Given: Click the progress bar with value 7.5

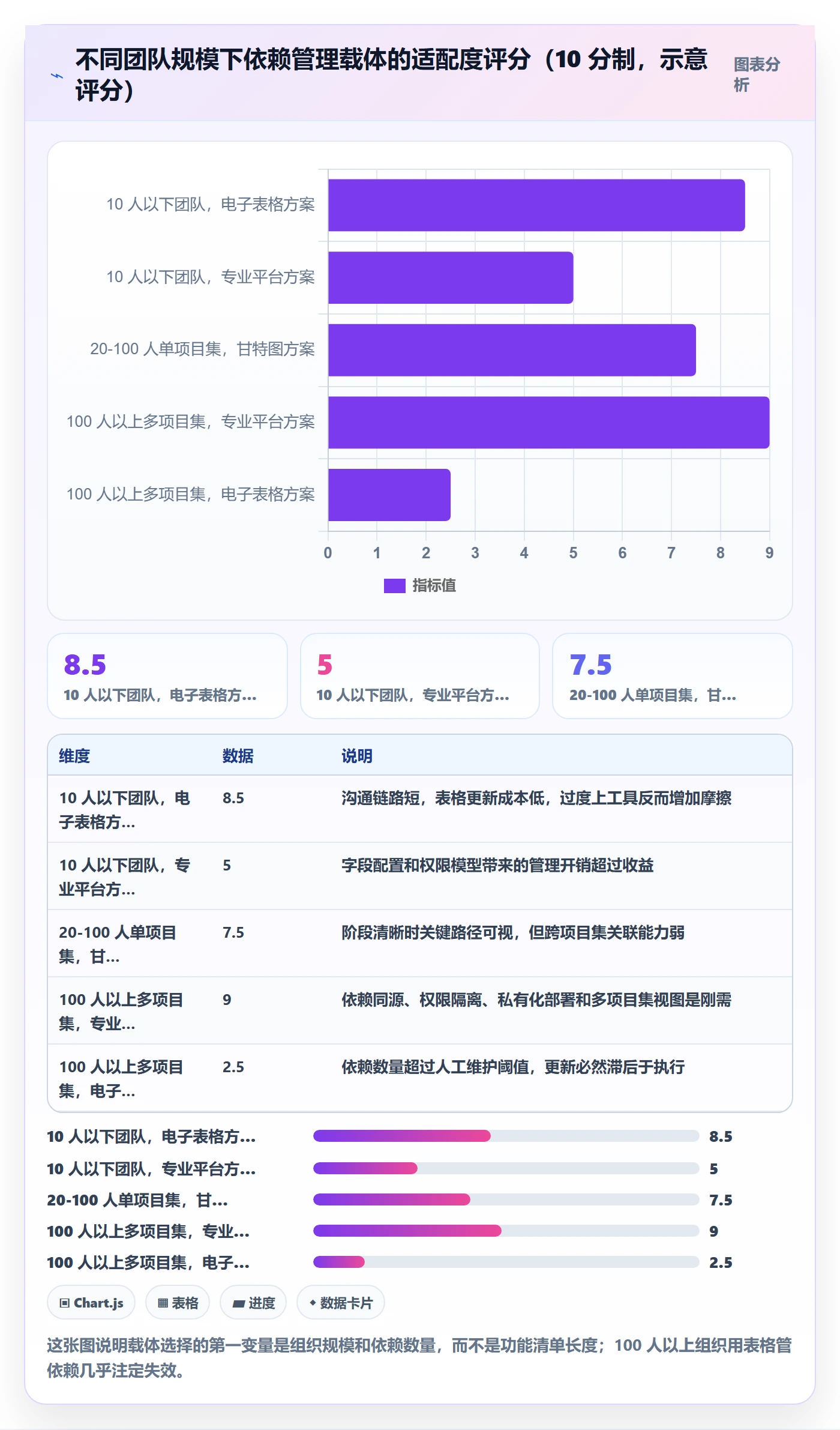Looking at the screenshot, I should [506, 1199].
